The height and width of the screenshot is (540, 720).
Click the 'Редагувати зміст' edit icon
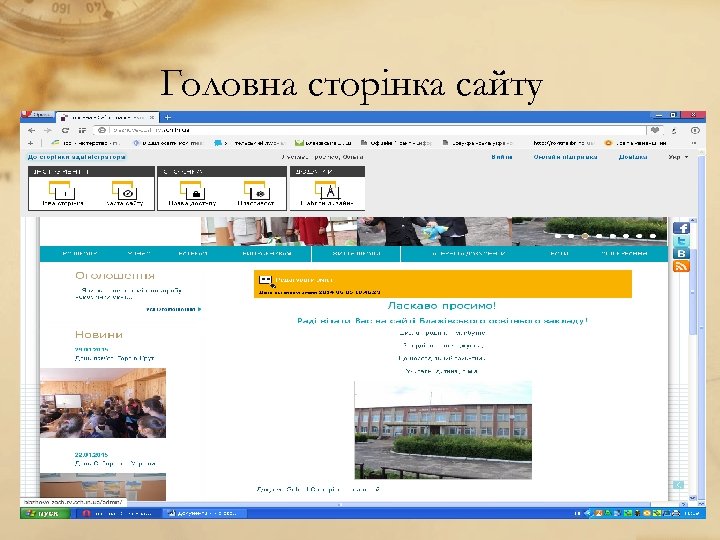[266, 281]
